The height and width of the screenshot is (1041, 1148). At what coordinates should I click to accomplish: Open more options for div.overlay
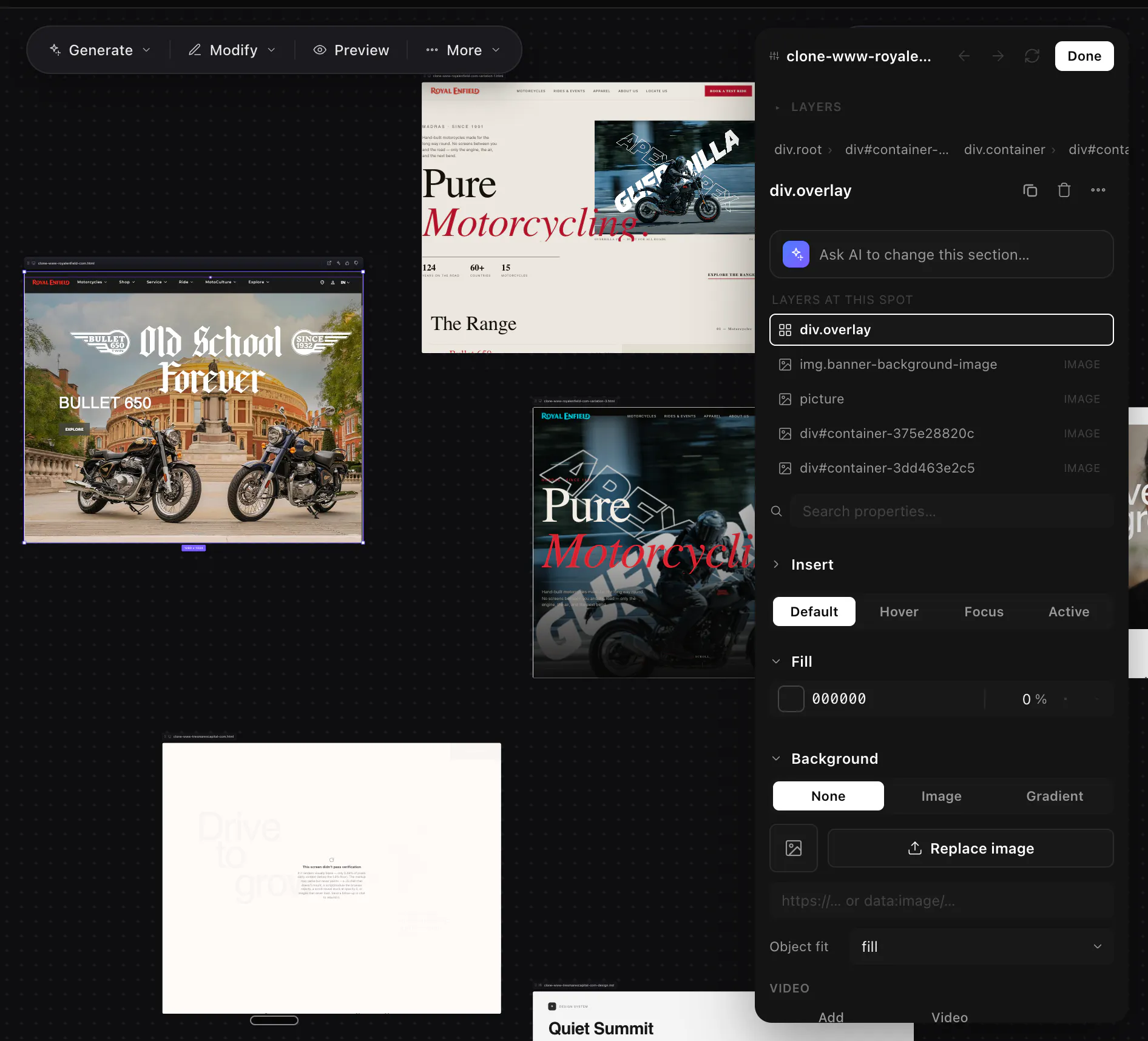(x=1098, y=190)
